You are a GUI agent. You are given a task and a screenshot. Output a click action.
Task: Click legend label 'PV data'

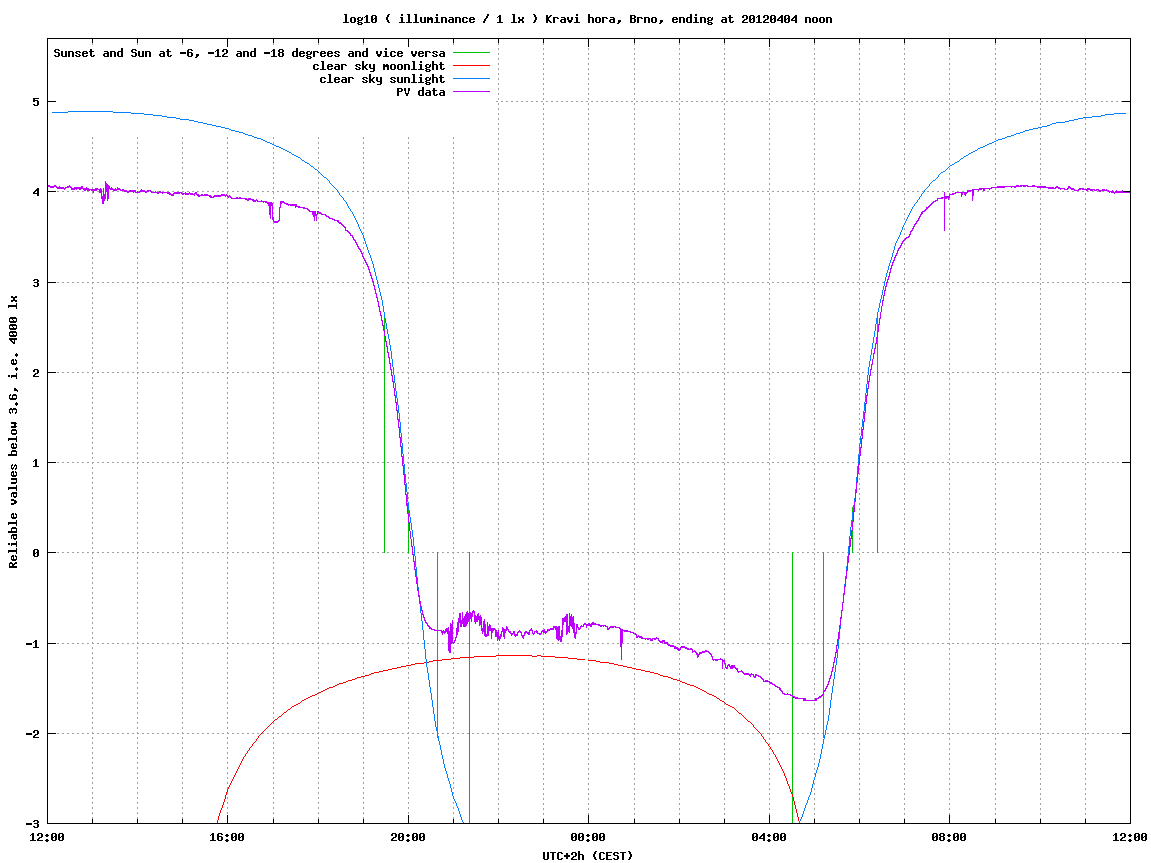(421, 92)
